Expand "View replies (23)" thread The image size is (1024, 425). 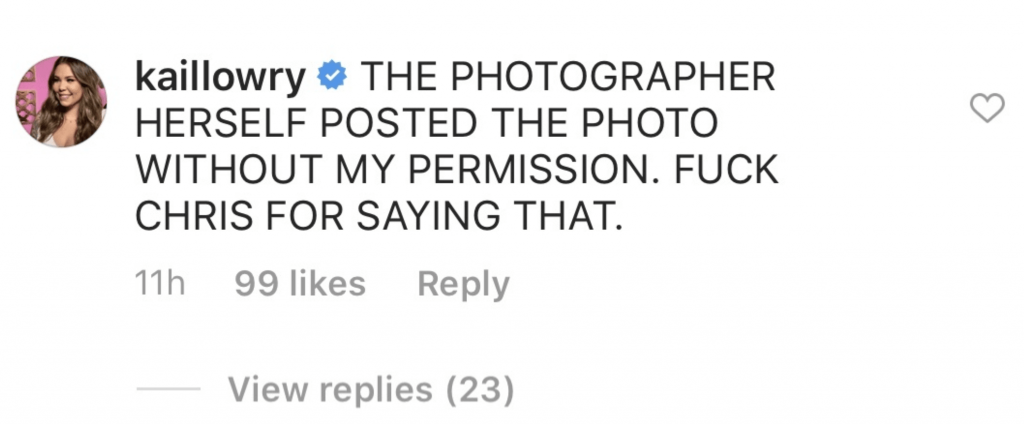tap(370, 390)
